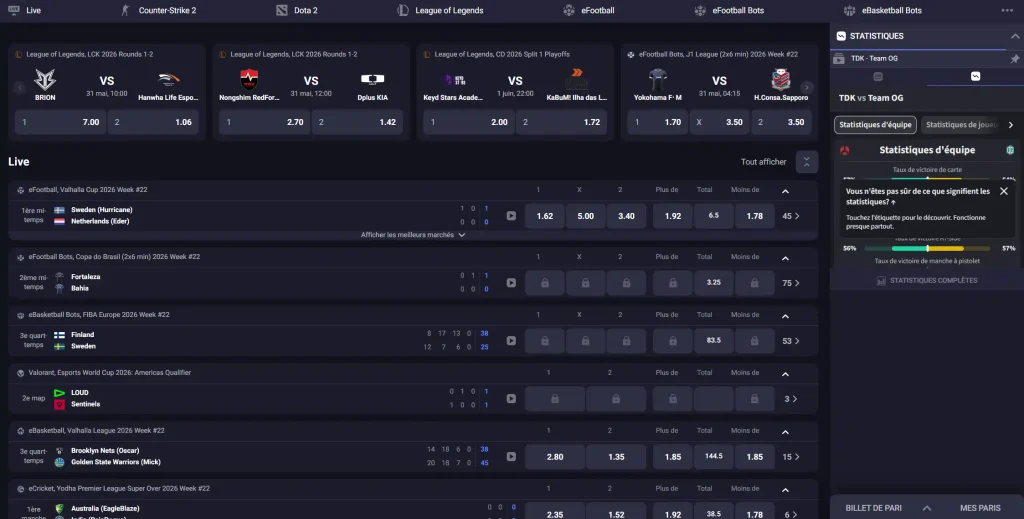Collapse the Copa do Brasil section
Viewport: 1024px width, 519px height.
pyautogui.click(x=786, y=258)
